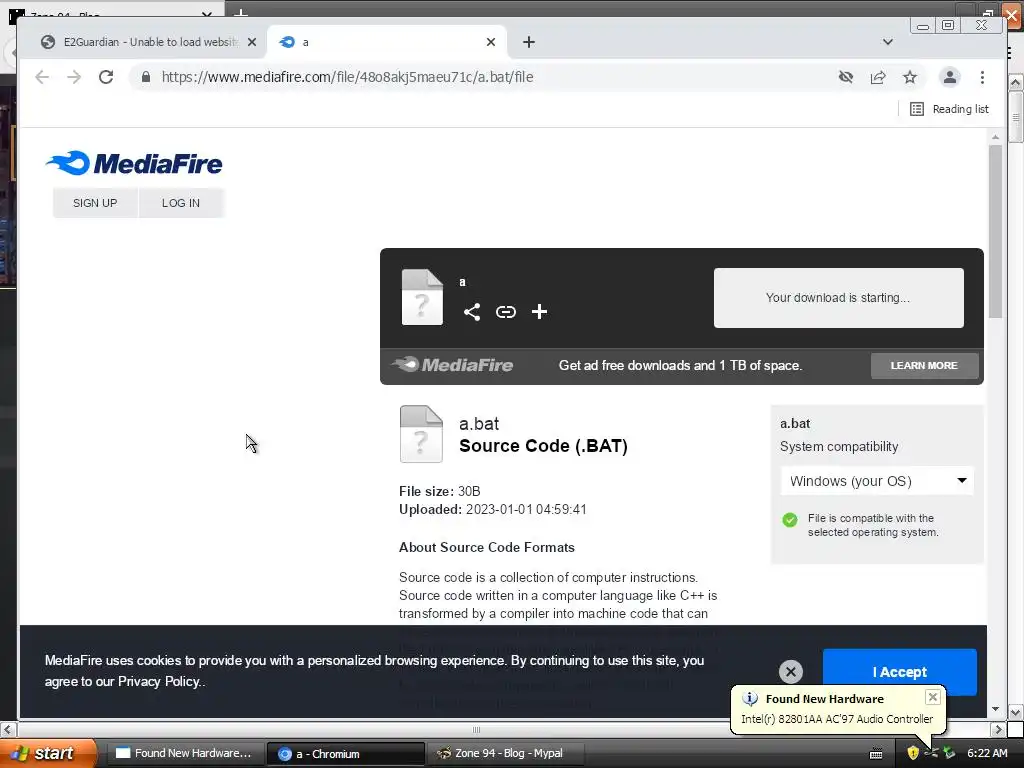Screen dimensions: 1024x768
Task: Click the a.bat file icon in details
Action: click(421, 434)
